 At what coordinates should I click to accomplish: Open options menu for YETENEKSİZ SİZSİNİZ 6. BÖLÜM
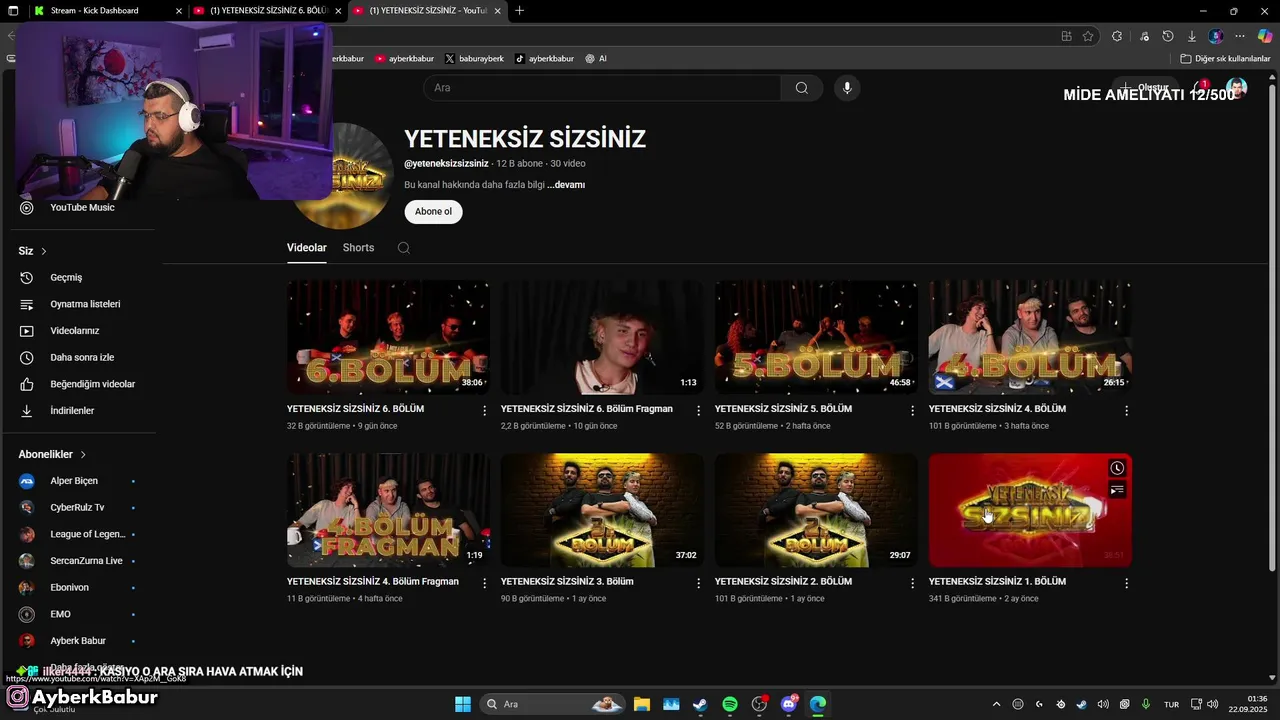coord(485,411)
